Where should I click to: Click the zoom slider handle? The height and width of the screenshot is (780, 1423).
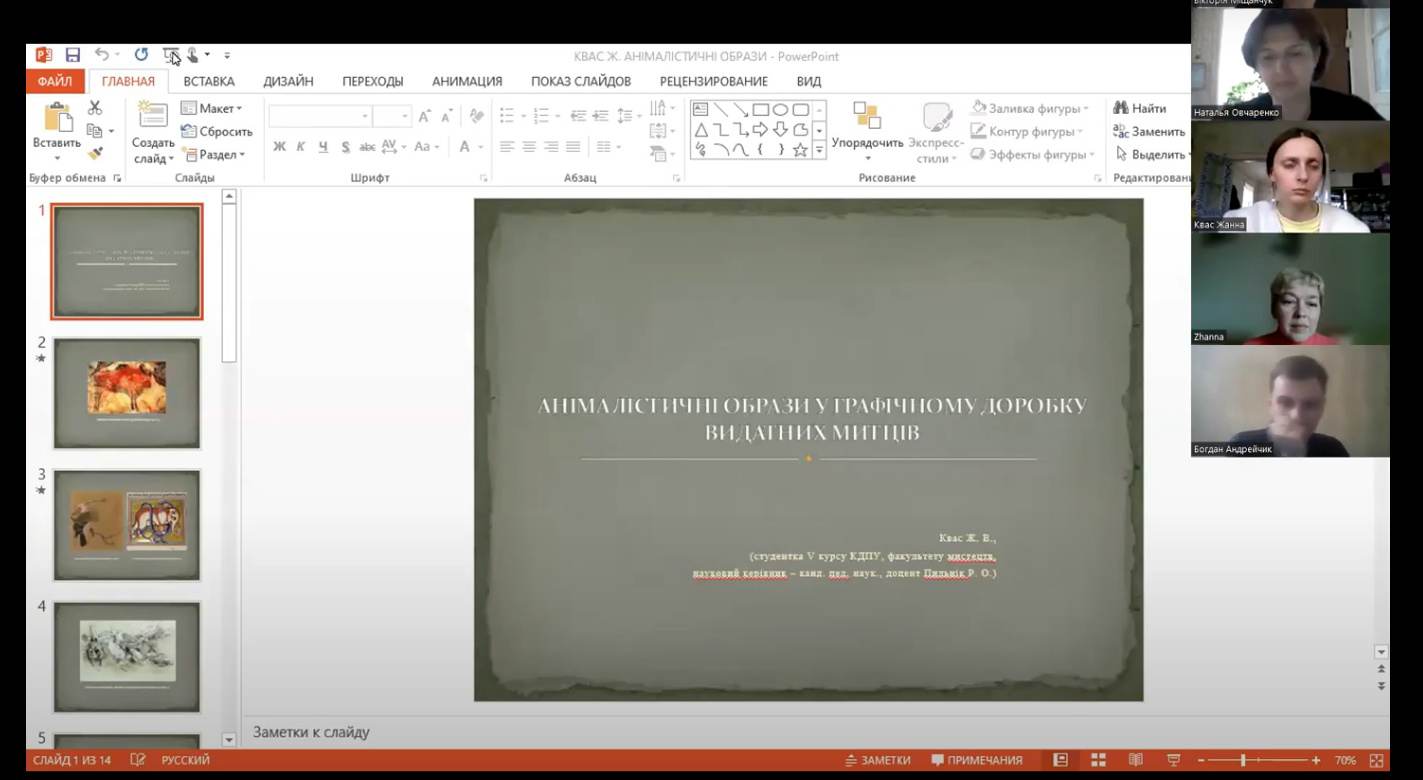(1243, 760)
